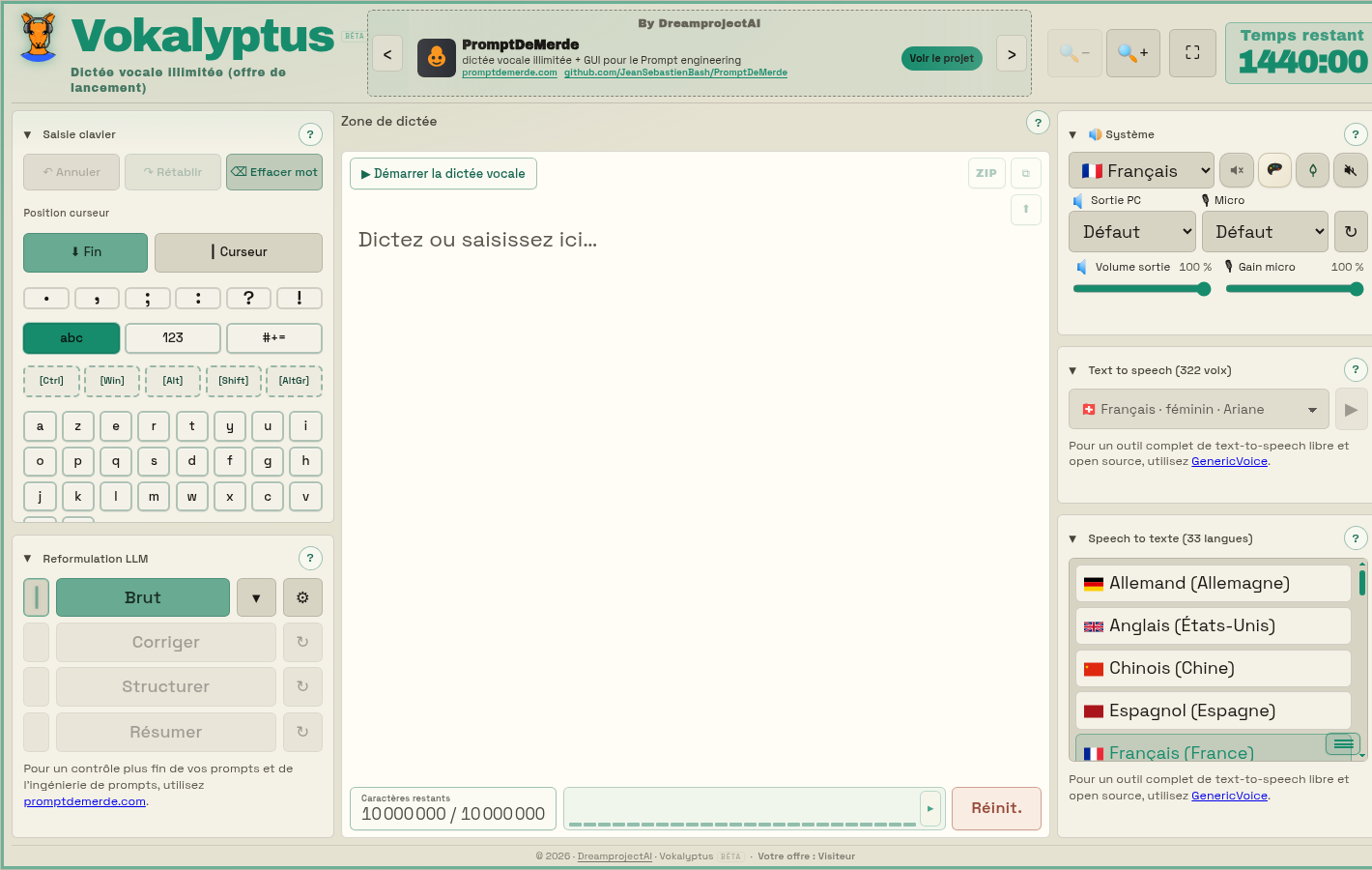Collapse the Reformulation LLM panel
The height and width of the screenshot is (870, 1372).
tap(28, 559)
